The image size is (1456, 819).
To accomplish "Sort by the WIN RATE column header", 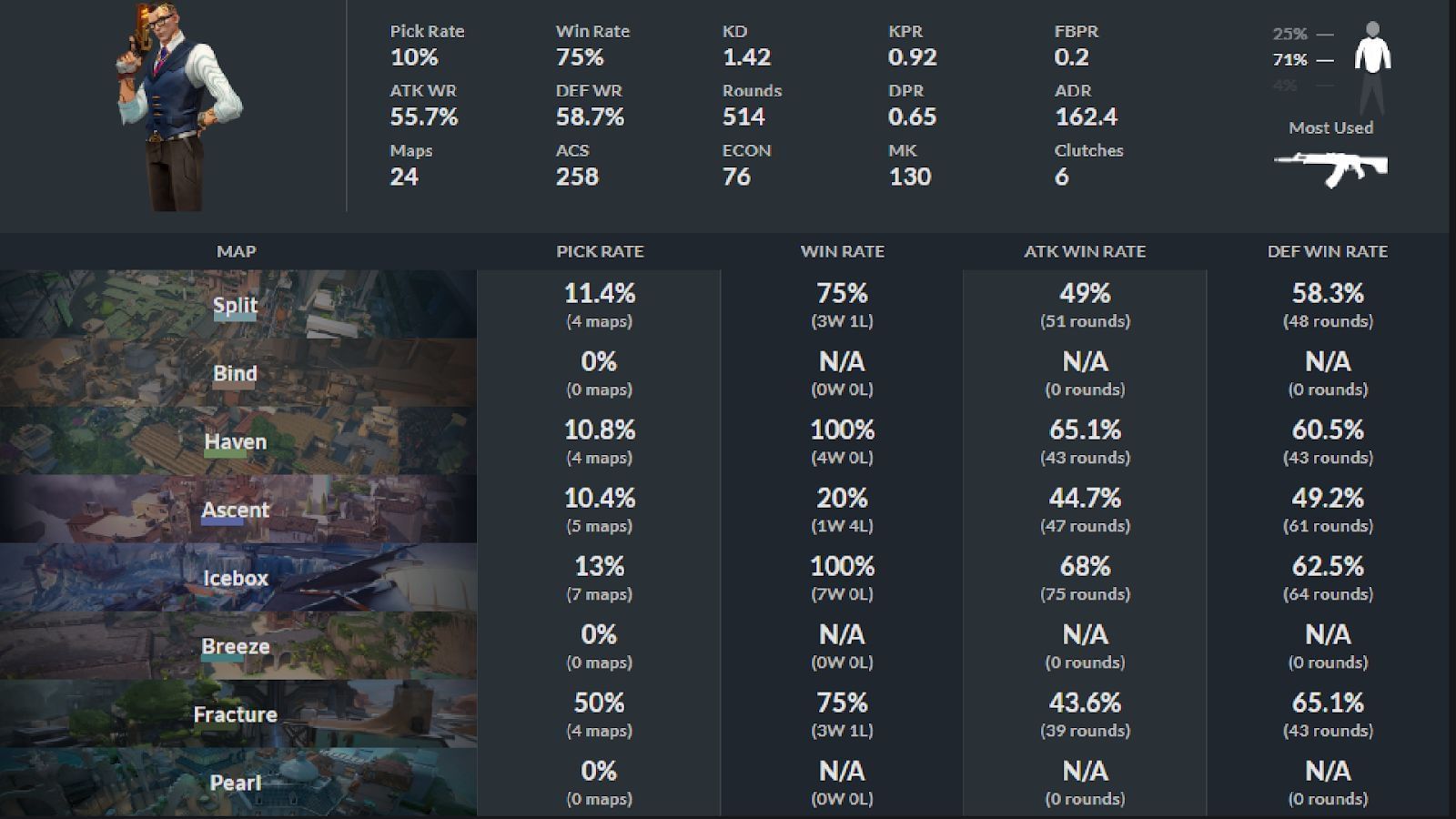I will 842,251.
